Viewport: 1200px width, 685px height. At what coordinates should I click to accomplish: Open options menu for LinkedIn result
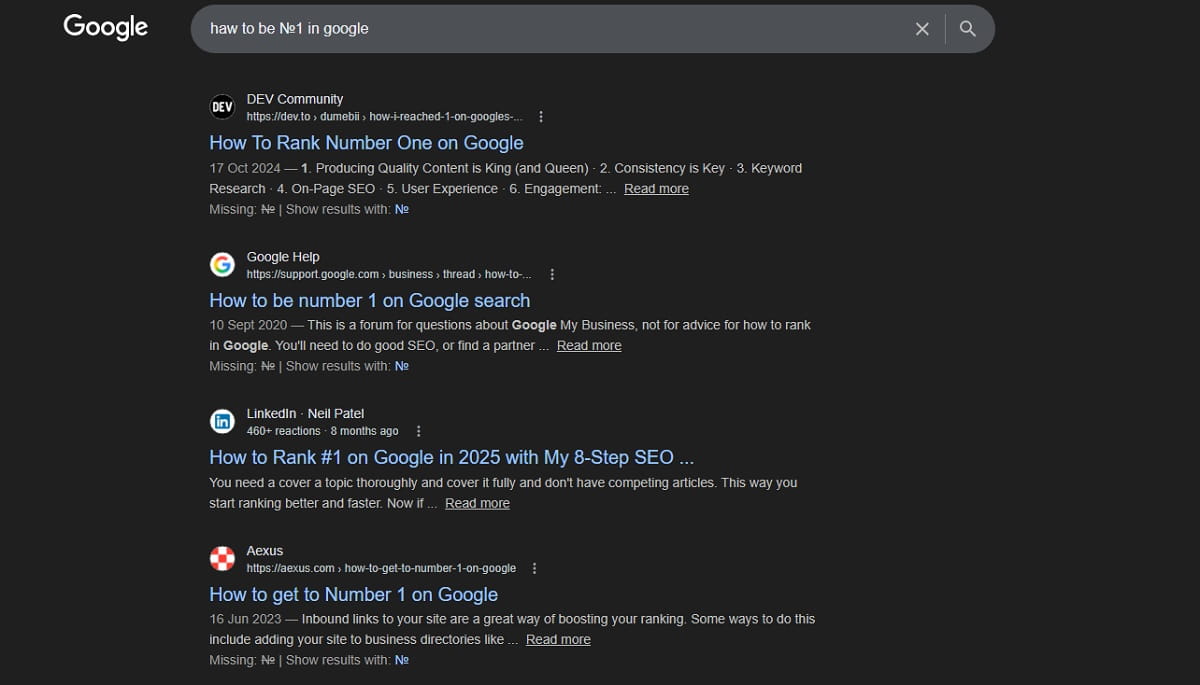(419, 430)
